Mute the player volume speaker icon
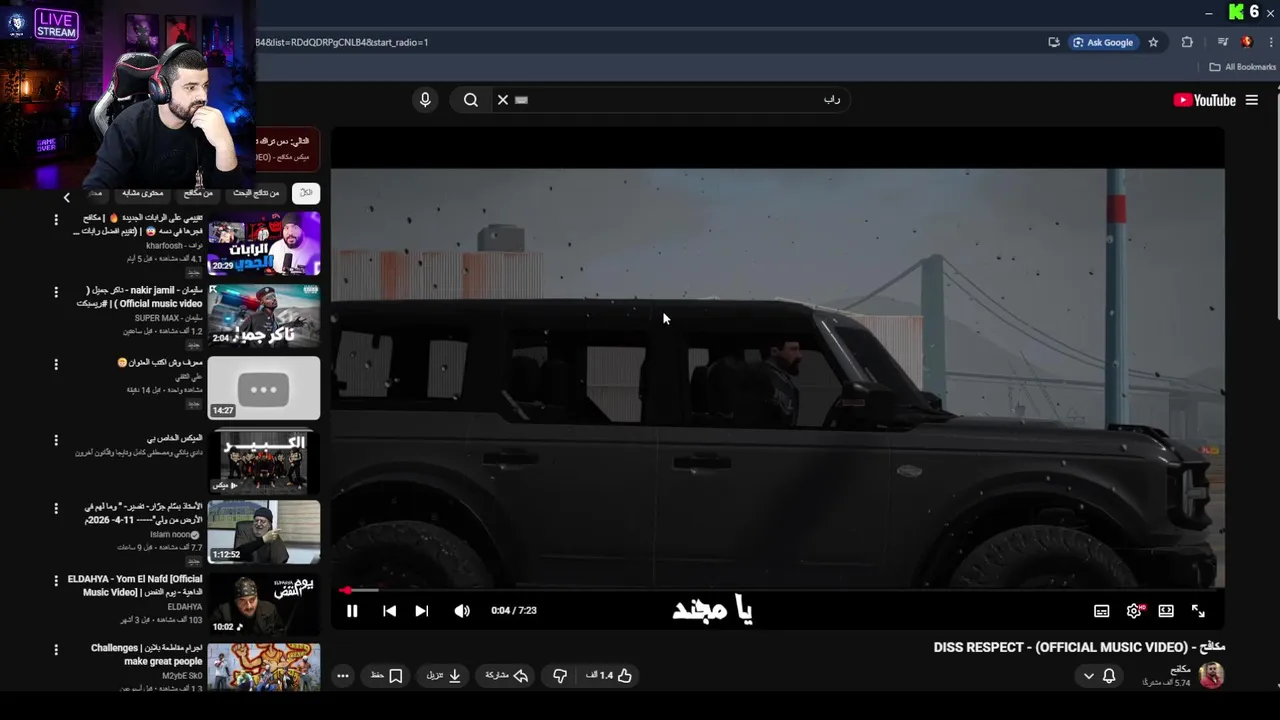This screenshot has height=720, width=1280. [462, 611]
